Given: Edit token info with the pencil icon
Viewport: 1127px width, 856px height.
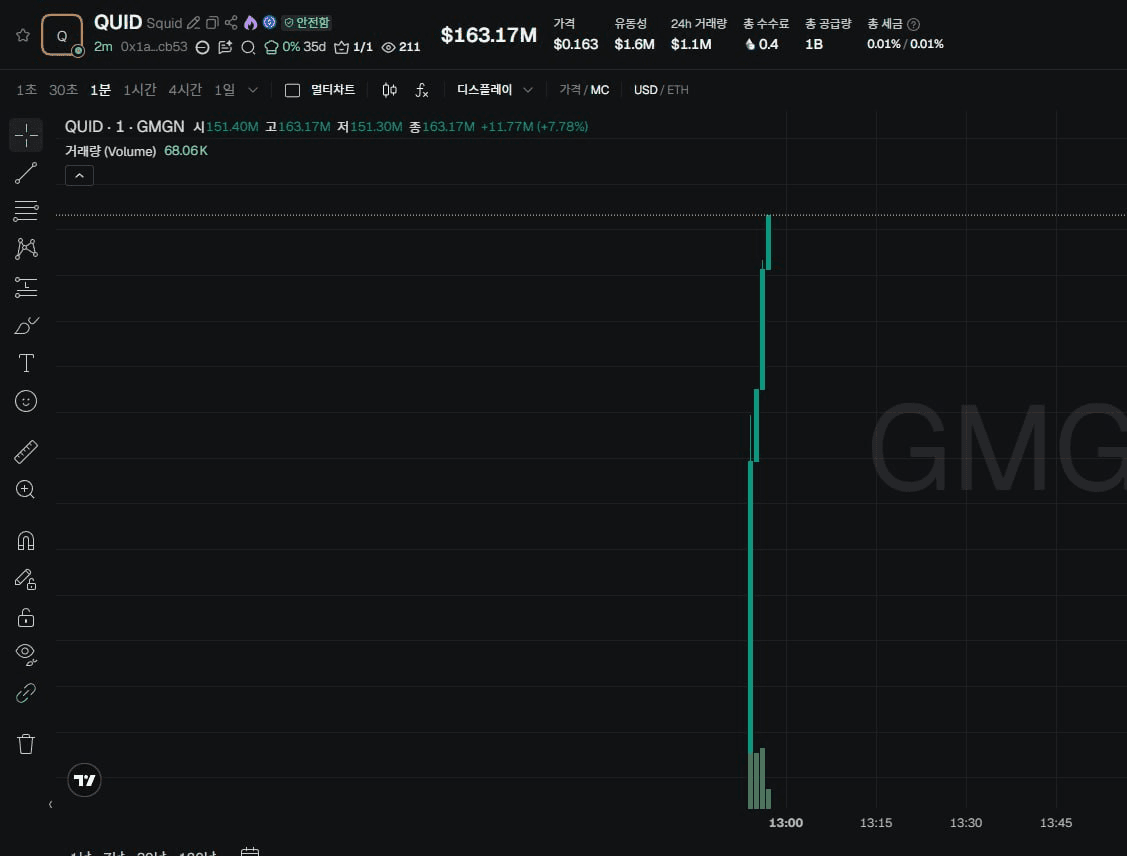Looking at the screenshot, I should point(193,23).
